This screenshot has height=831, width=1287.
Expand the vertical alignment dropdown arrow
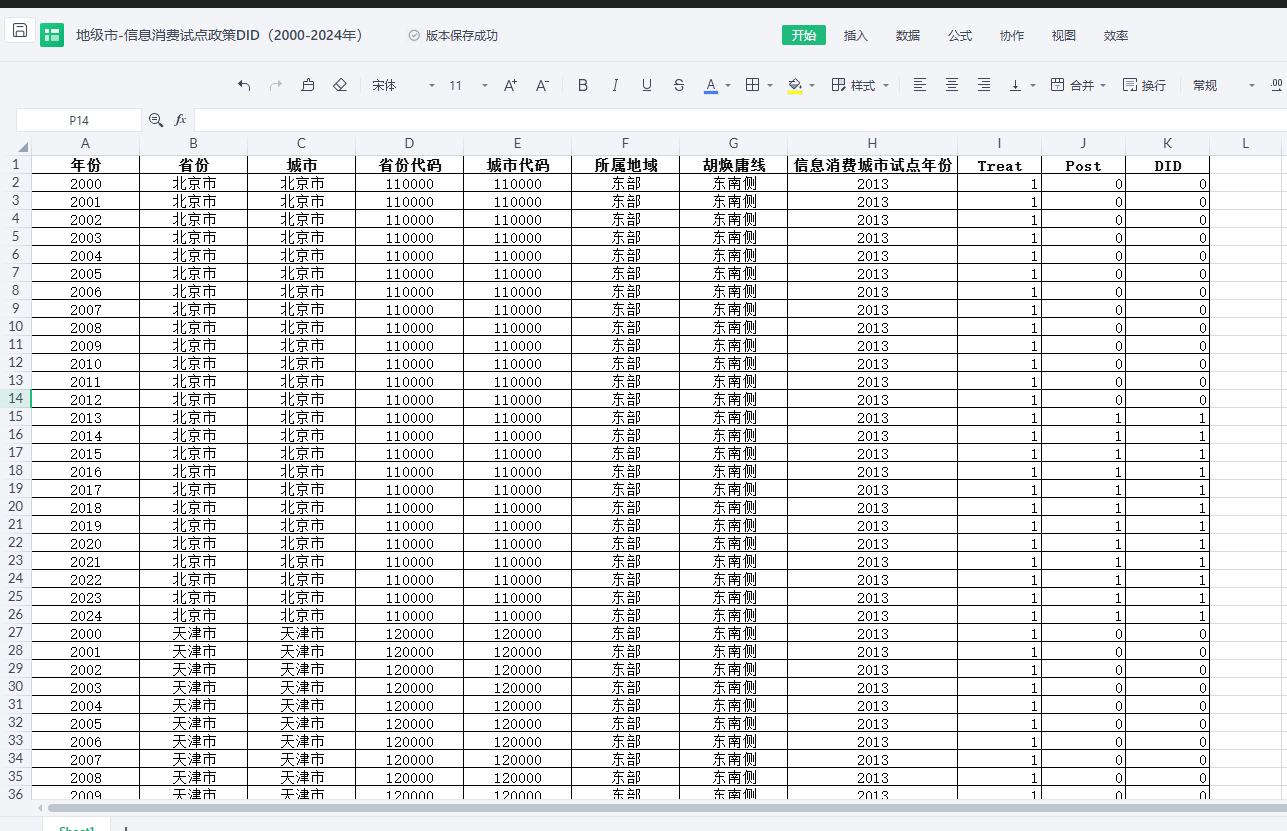pos(1033,86)
